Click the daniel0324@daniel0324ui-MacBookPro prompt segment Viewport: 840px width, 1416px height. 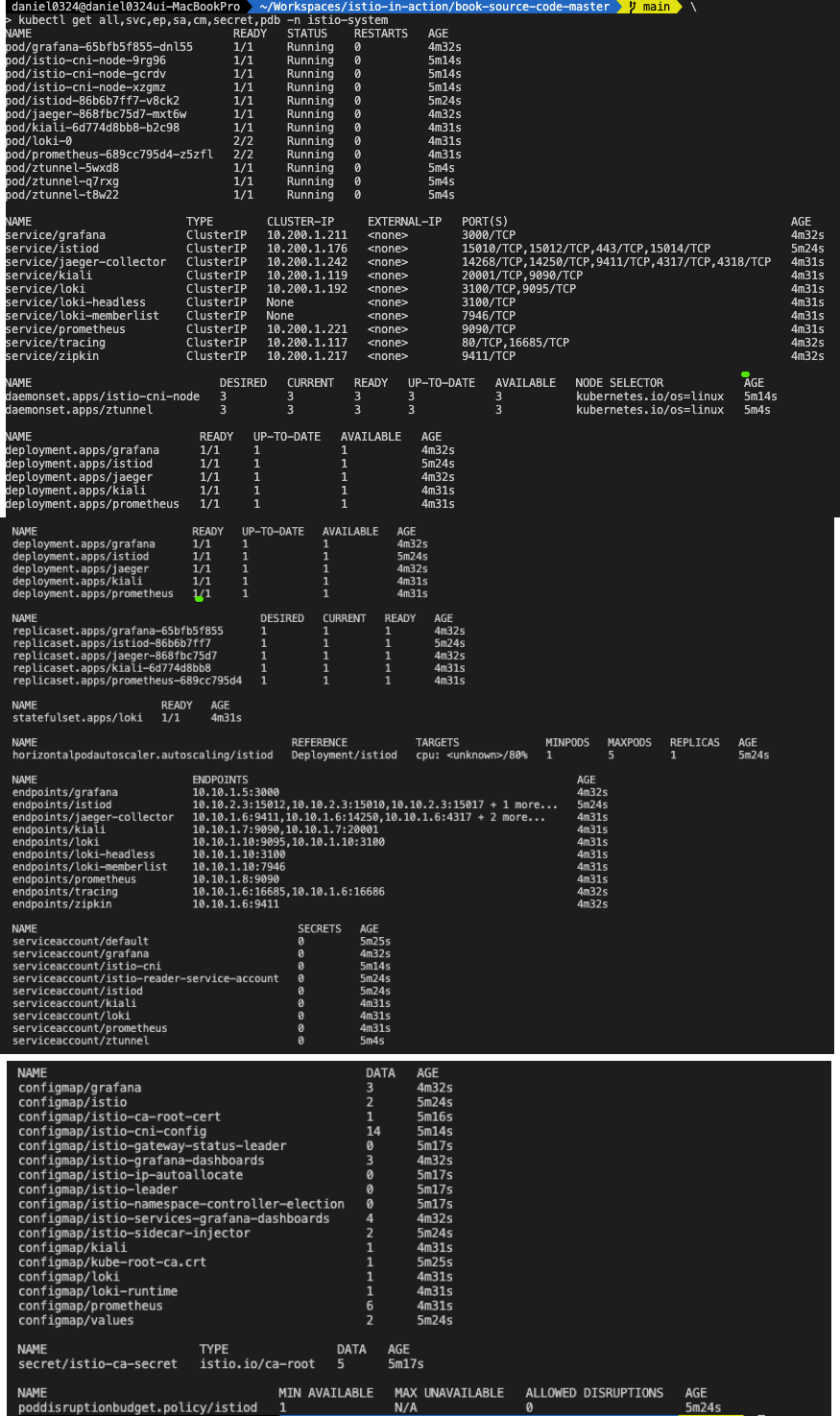125,6
